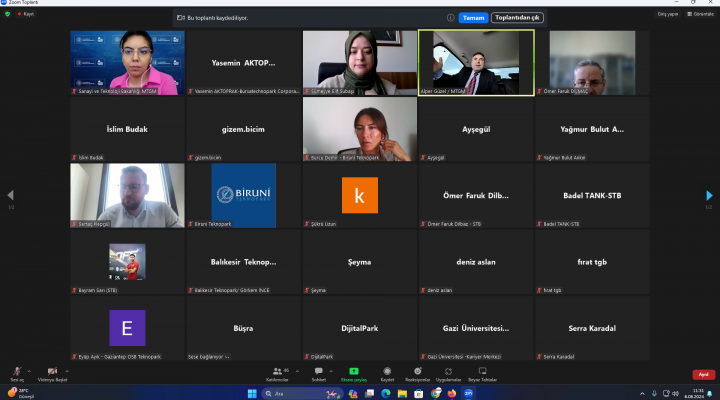720x400 pixels.
Task: Open File Explorer from taskbar
Action: click(402, 394)
